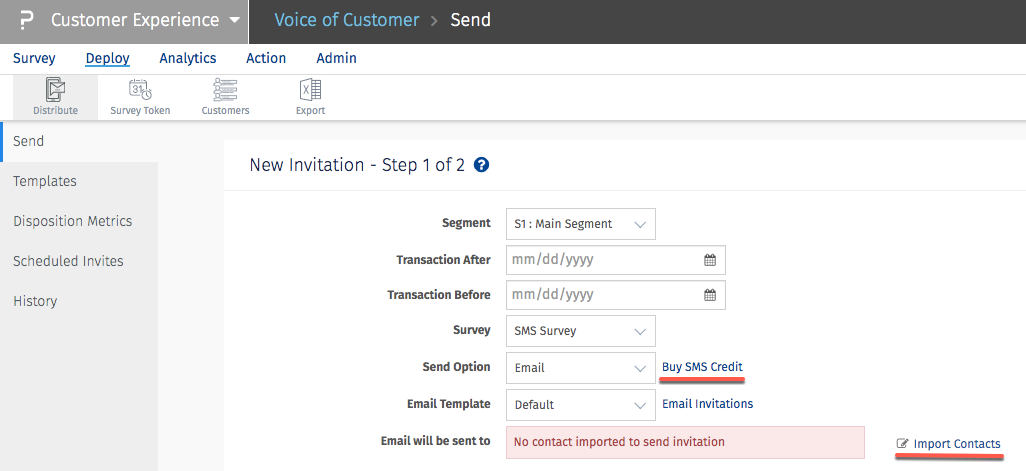Open the Email Invitations link
Screen dimensions: 1026x471
click(x=707, y=404)
